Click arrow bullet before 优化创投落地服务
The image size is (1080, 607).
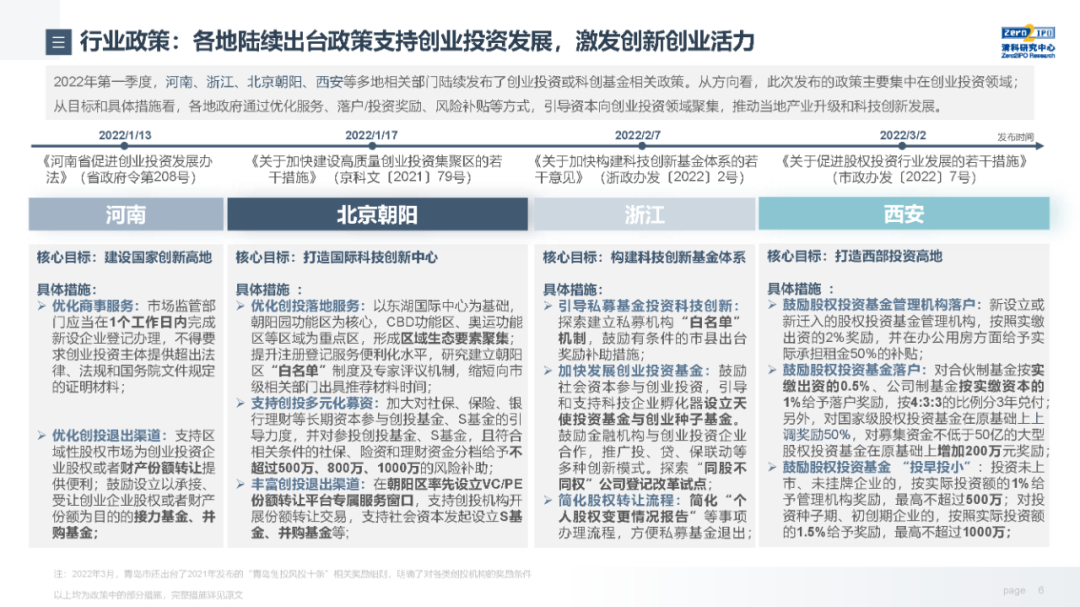coord(240,306)
